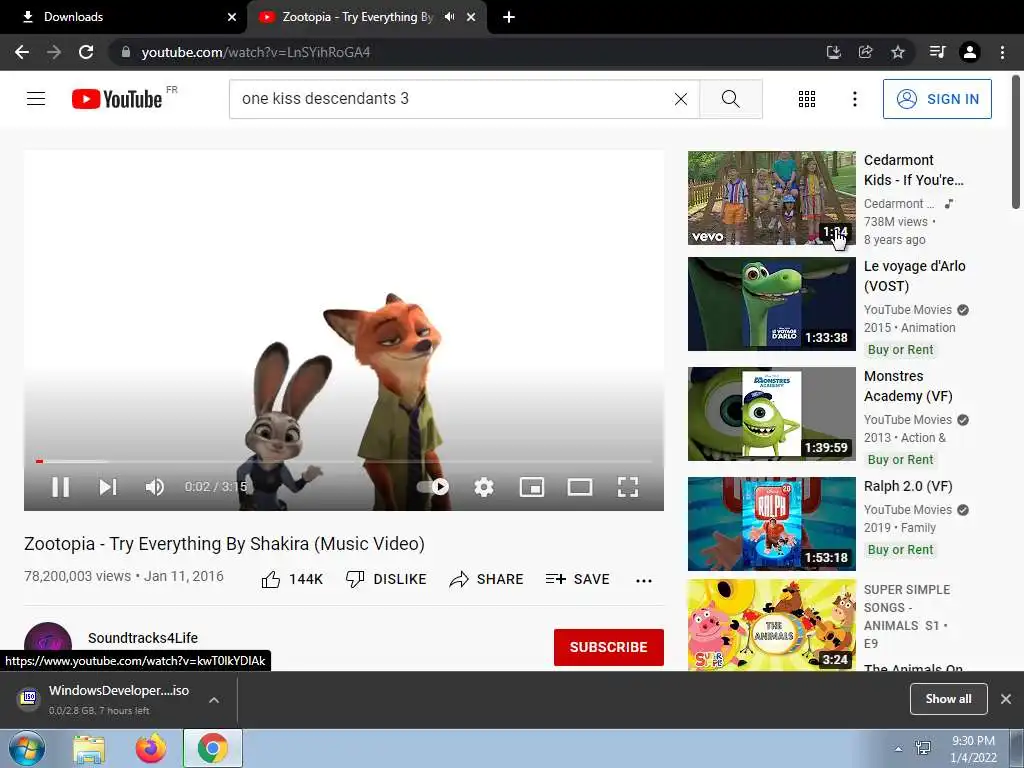Screen dimensions: 1024x768
Task: Open Chrome profile avatar
Action: [970, 52]
